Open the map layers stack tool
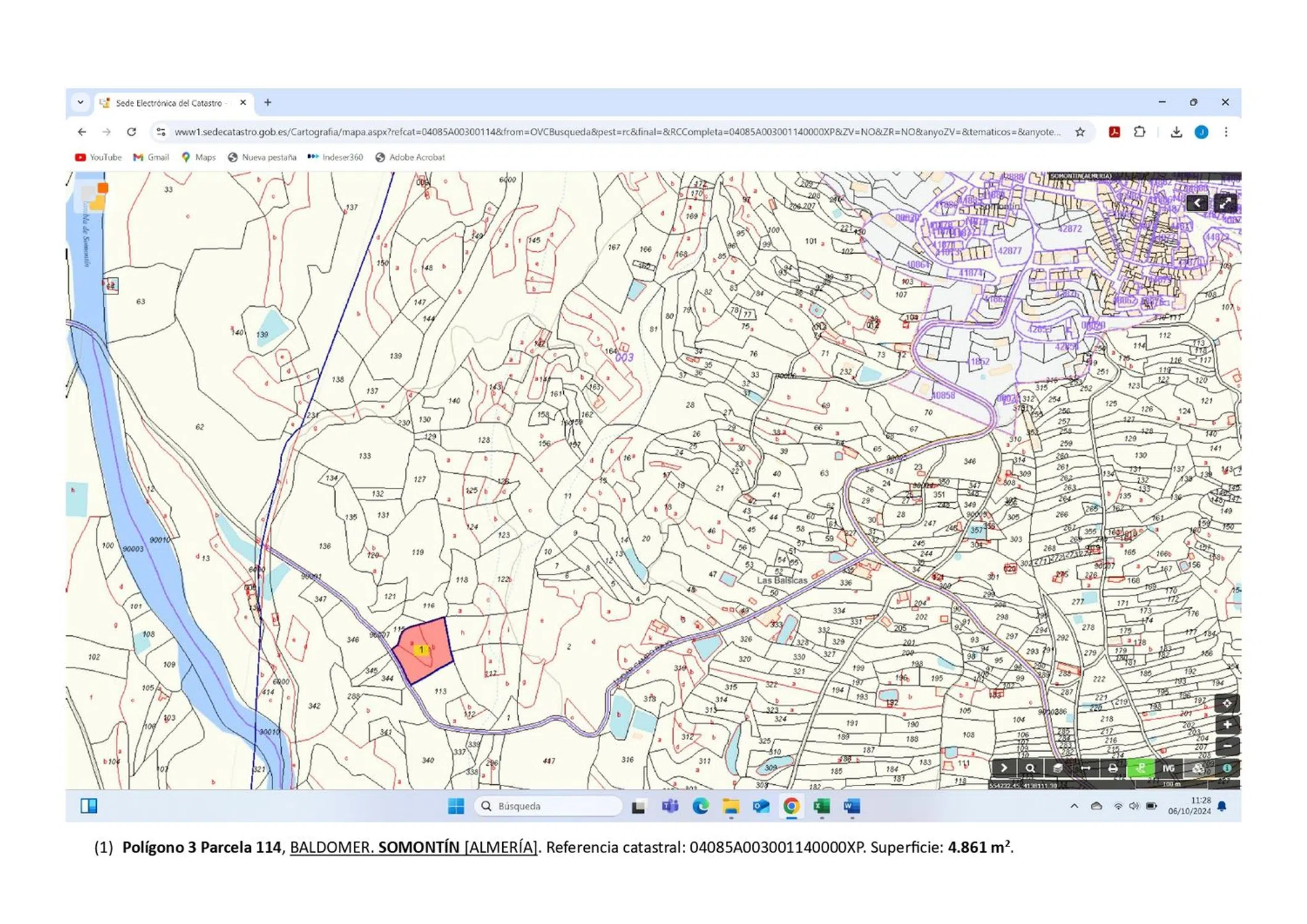 pos(1057,768)
